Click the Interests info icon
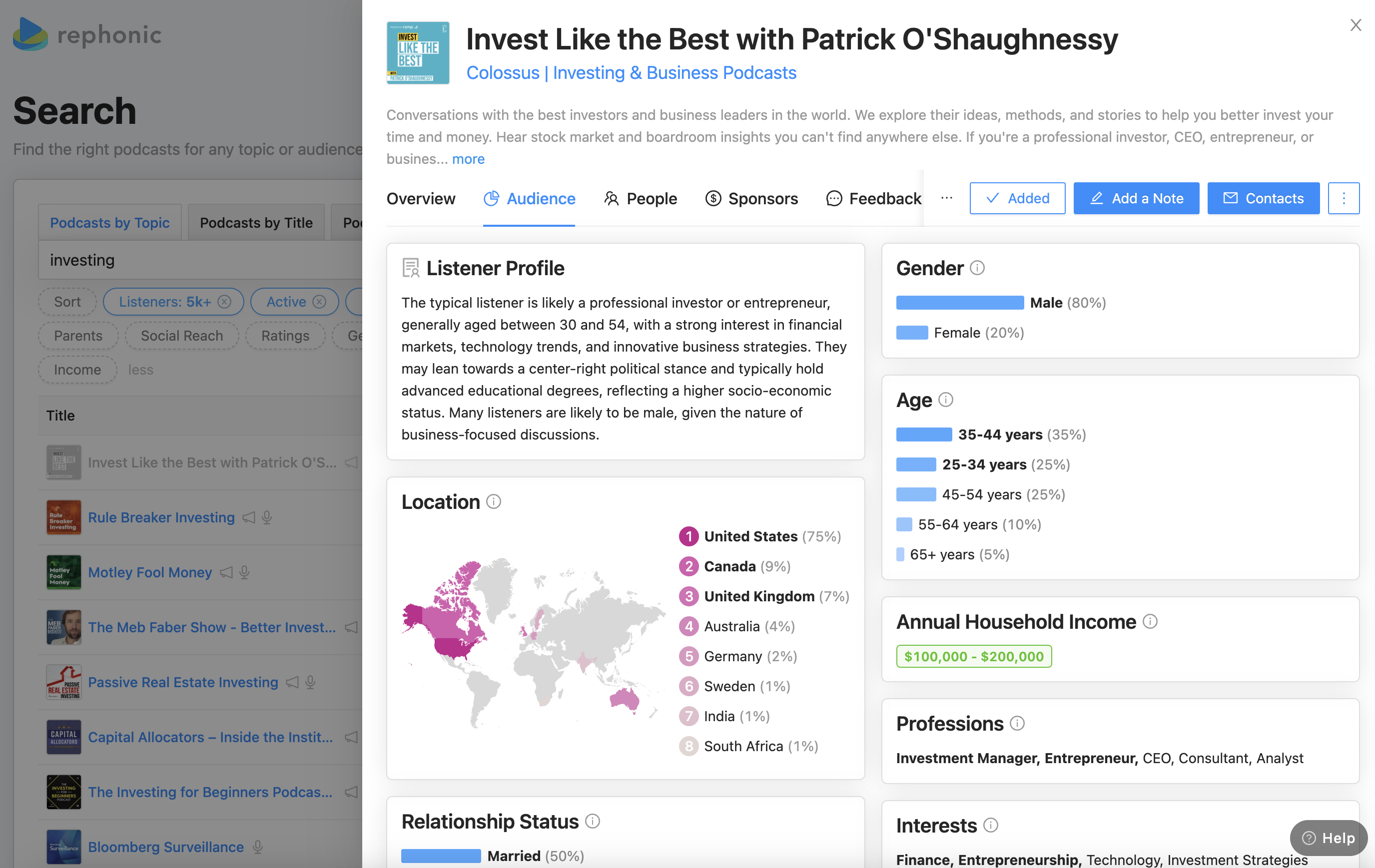1375x868 pixels. 991,825
